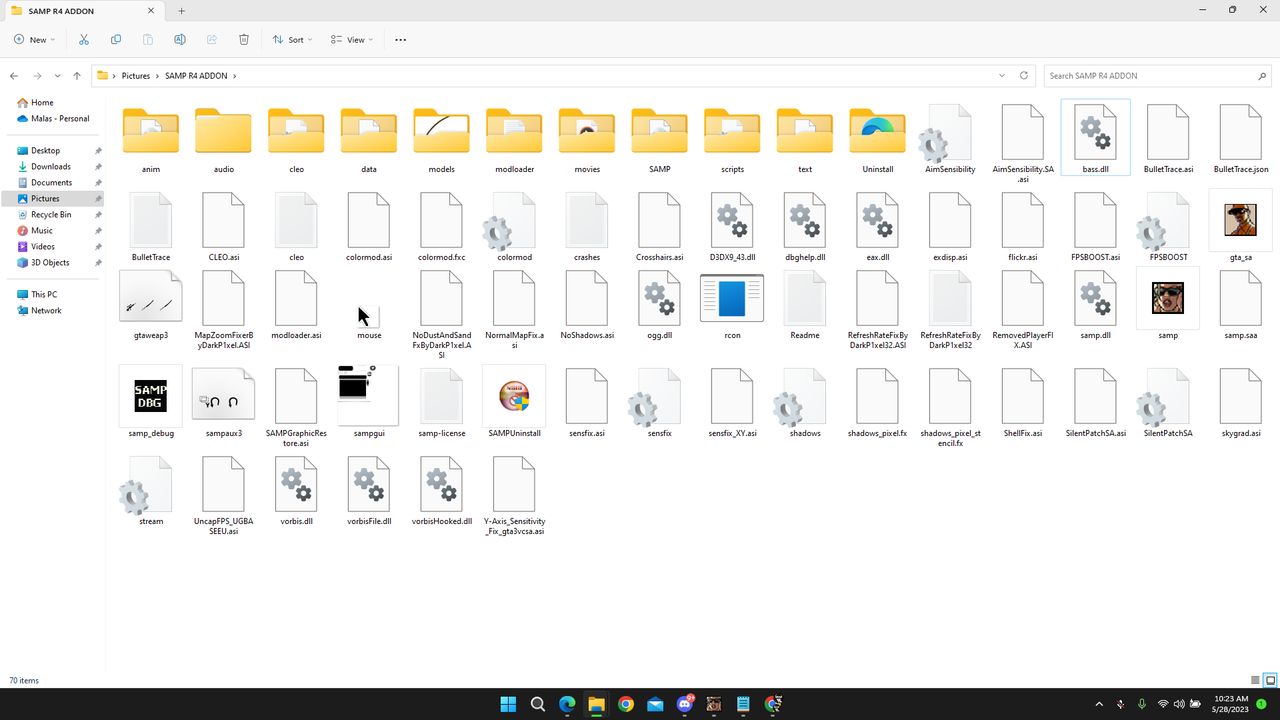Switch to details view layout

point(1256,681)
